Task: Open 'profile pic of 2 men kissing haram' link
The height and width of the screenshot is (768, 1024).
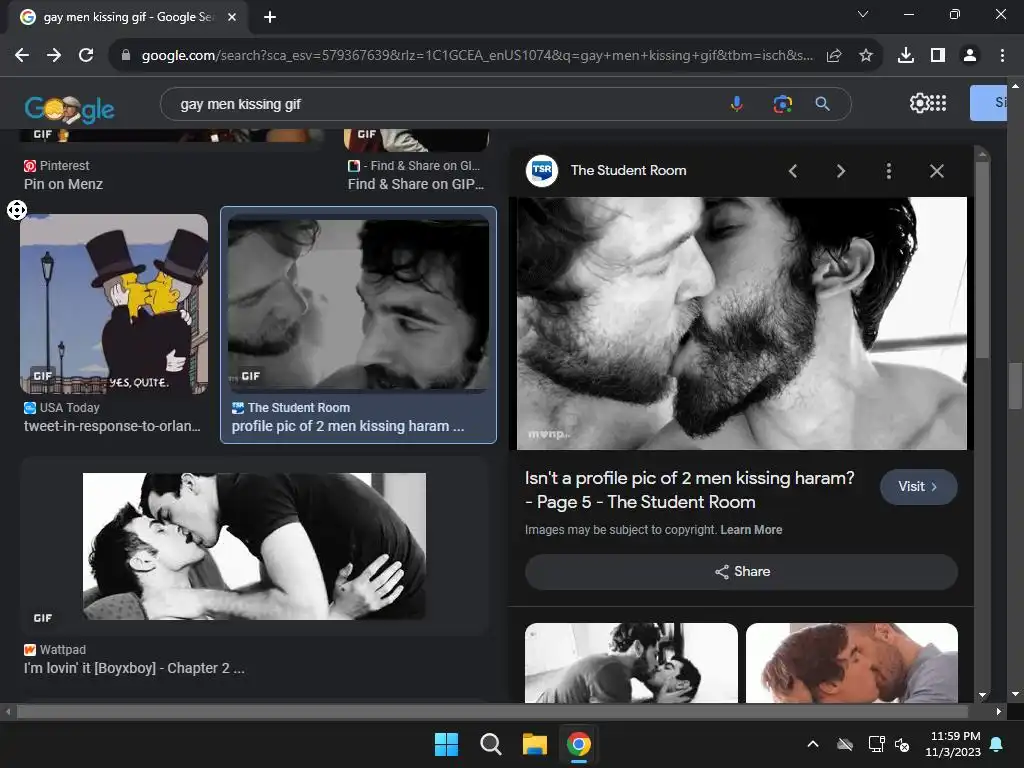Action: 348,426
